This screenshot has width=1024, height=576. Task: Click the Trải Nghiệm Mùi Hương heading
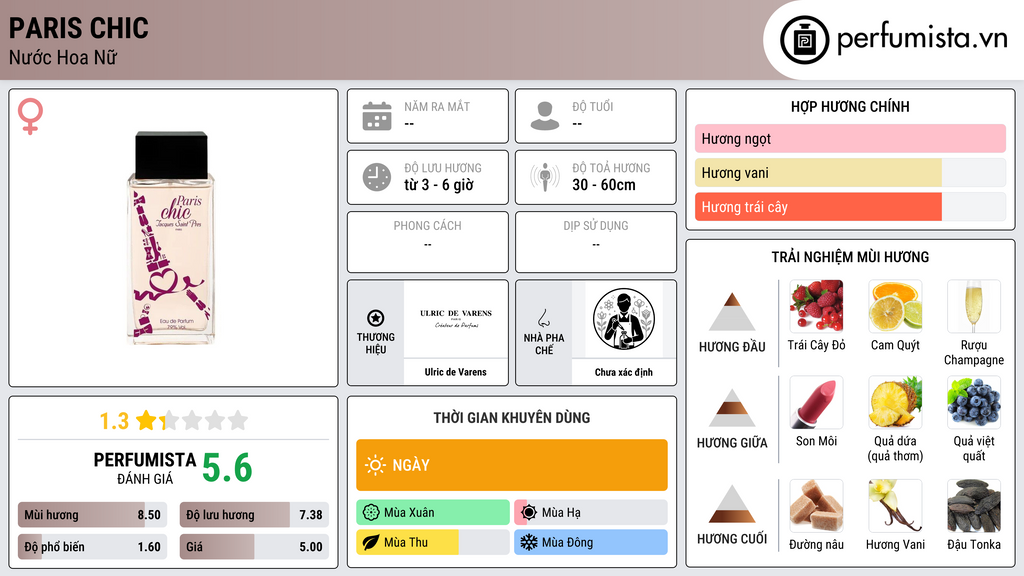click(850, 257)
